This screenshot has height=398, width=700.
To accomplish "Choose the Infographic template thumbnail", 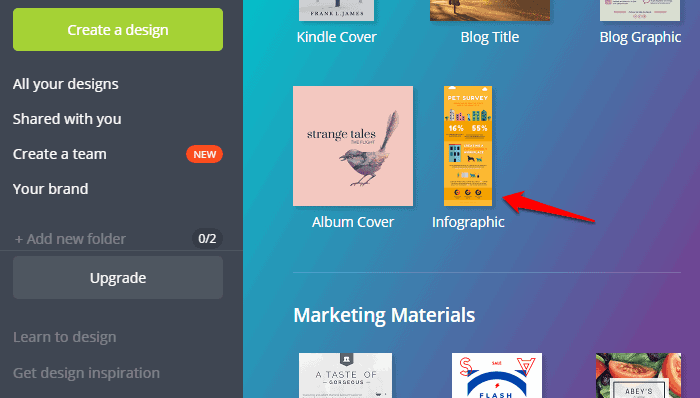I will click(468, 146).
